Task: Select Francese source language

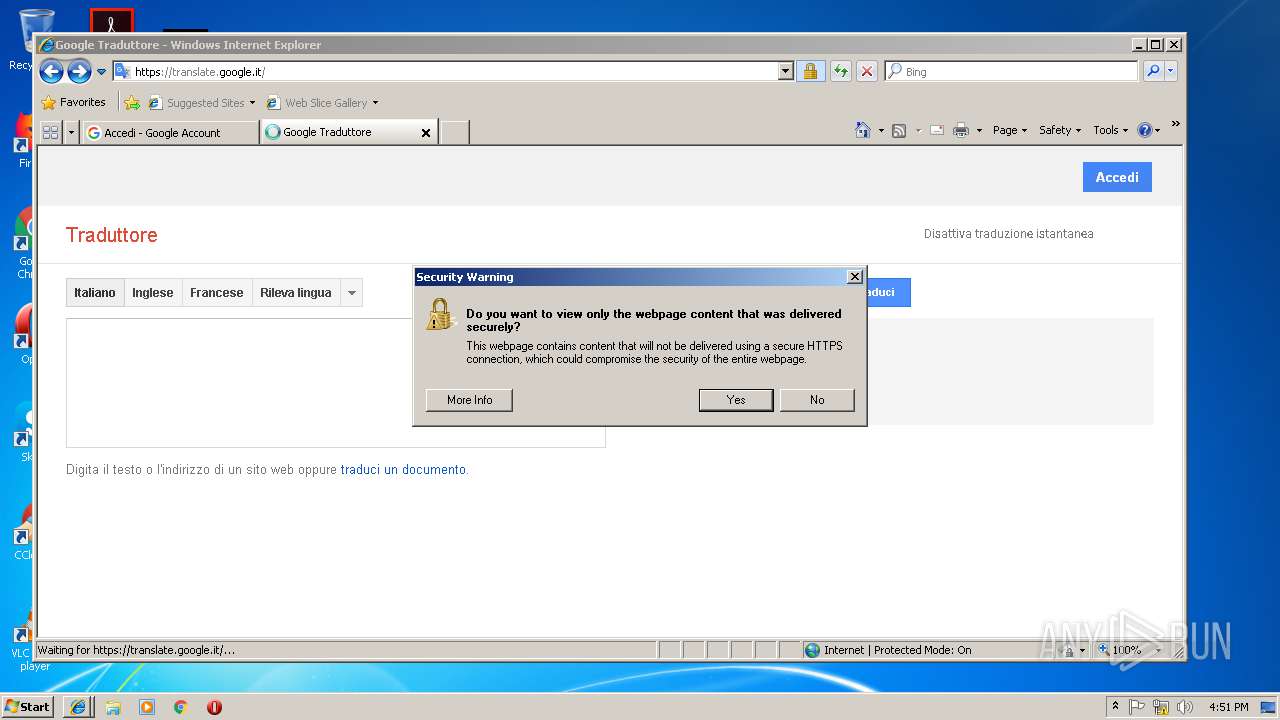Action: click(217, 293)
